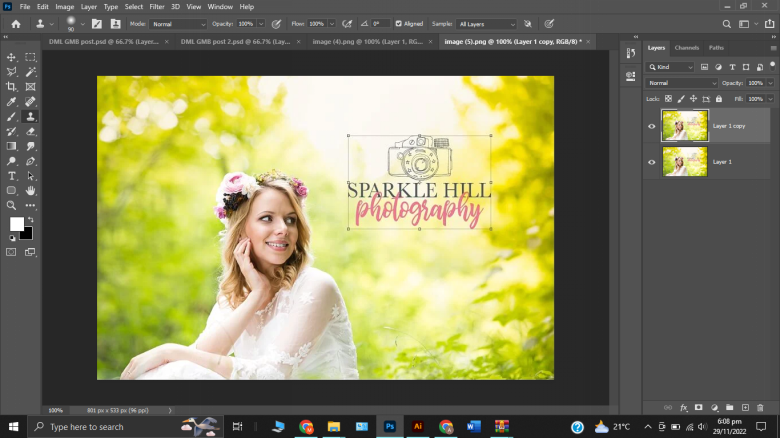Hide the Layer 1 layer
780x439 pixels.
[652, 162]
